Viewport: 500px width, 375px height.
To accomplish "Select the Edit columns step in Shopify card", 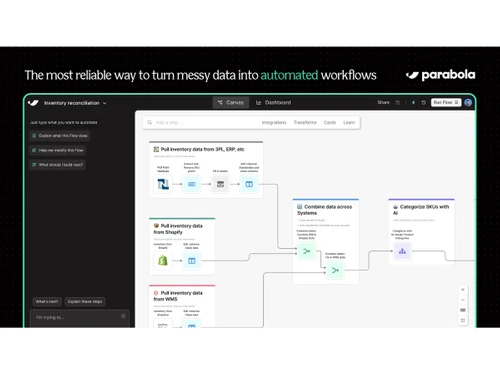I will coord(192,261).
